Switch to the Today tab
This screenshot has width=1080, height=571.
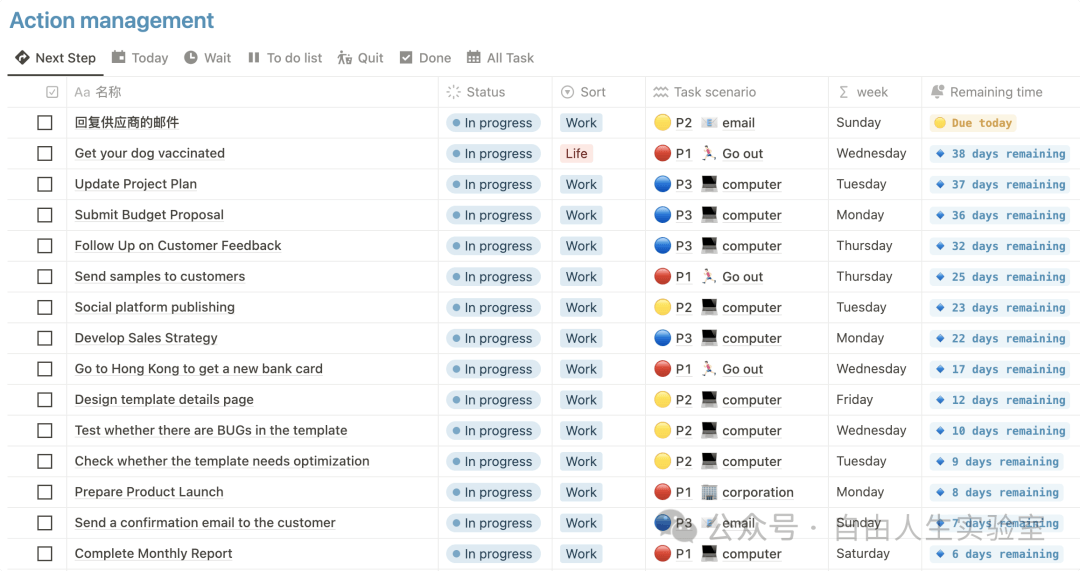(x=140, y=58)
